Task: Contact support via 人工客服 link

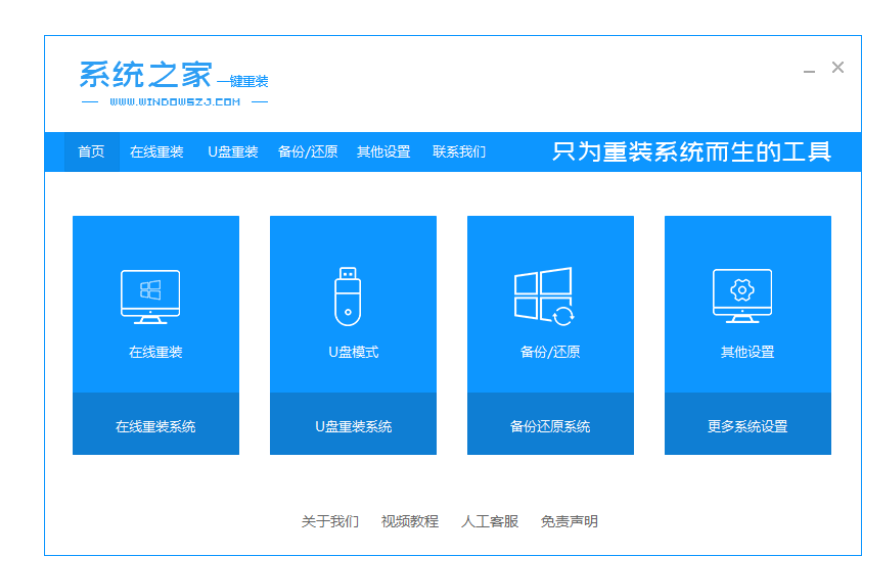Action: coord(490,522)
